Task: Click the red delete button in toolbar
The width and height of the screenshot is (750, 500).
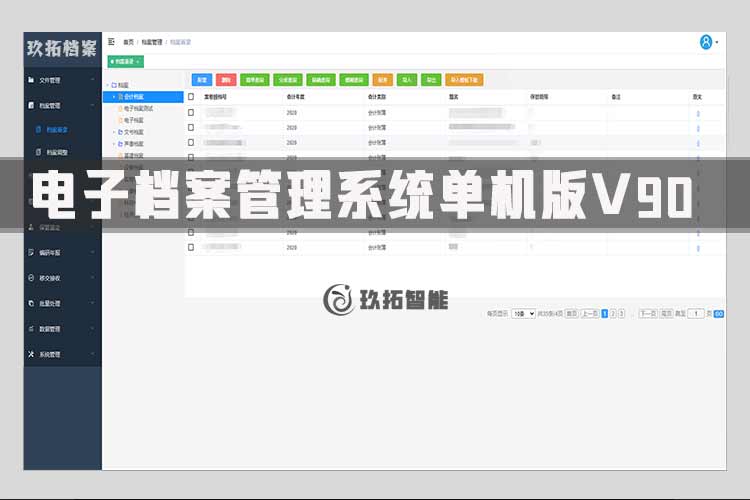Action: 226,80
